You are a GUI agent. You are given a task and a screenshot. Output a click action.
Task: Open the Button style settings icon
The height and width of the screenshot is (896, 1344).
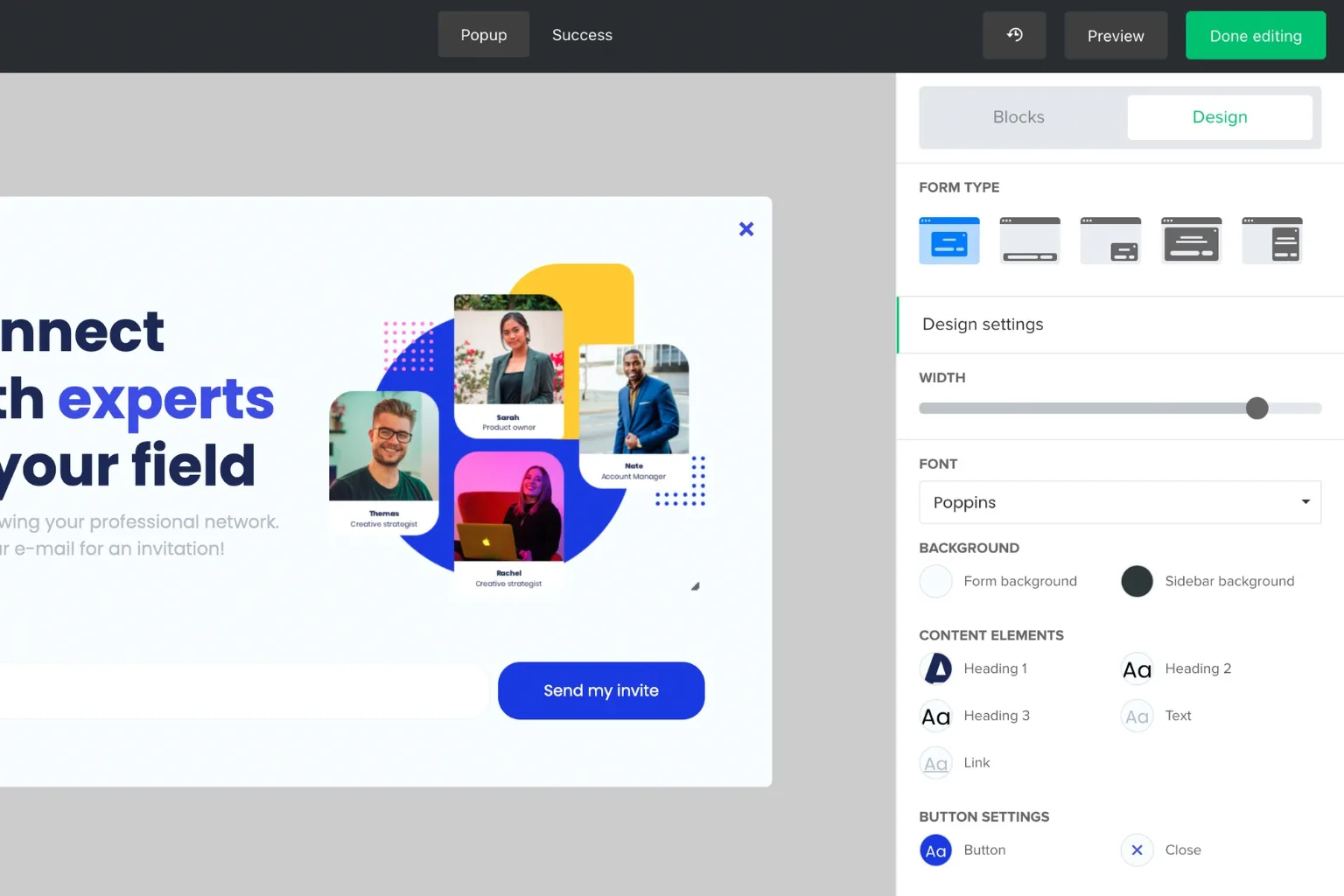(936, 850)
